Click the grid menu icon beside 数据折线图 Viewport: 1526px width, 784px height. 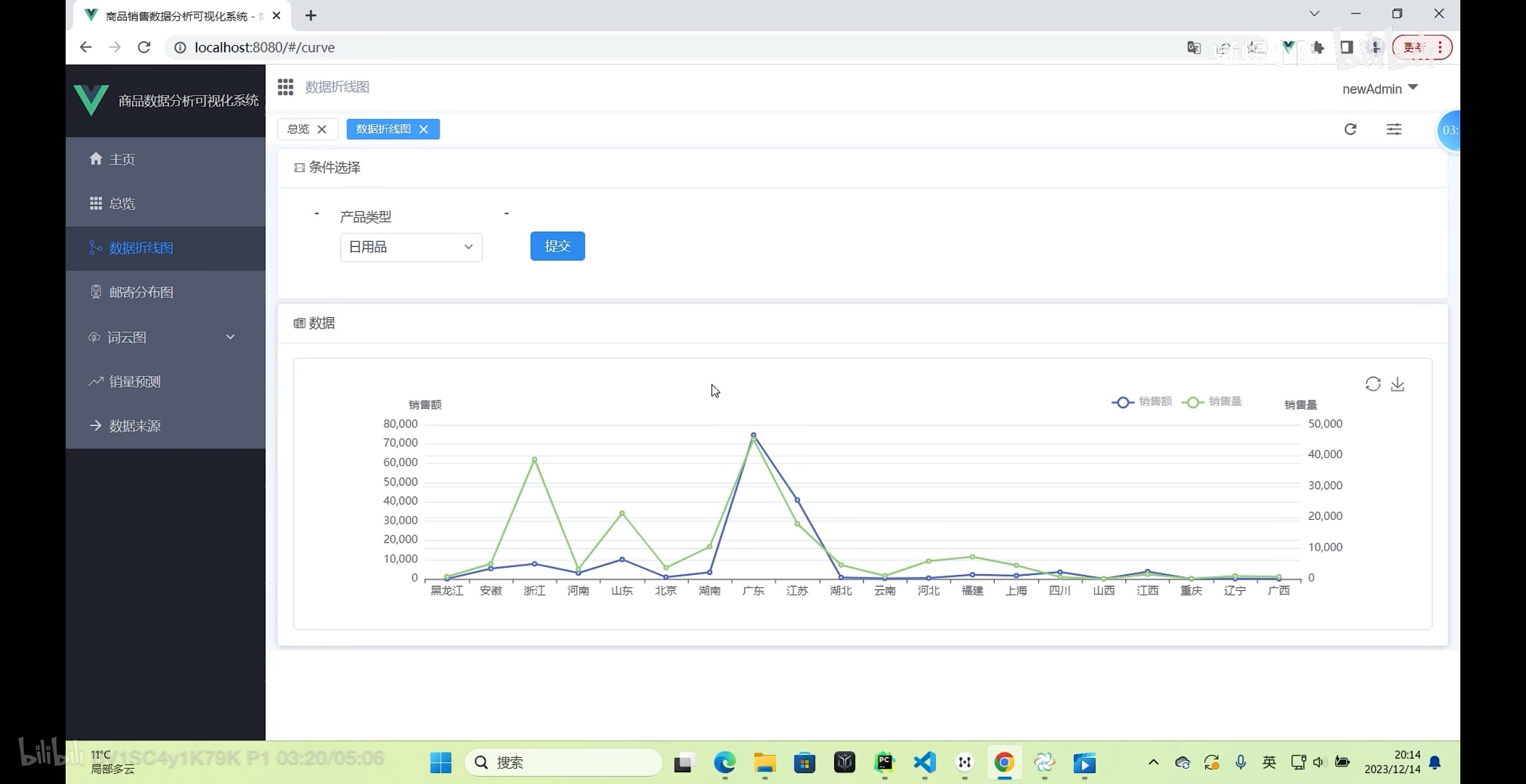click(285, 87)
